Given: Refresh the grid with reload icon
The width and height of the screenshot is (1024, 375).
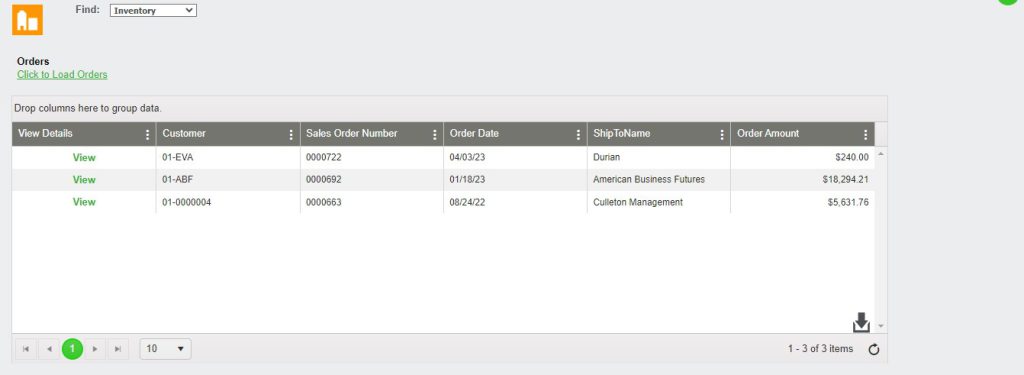Looking at the screenshot, I should [x=874, y=350].
